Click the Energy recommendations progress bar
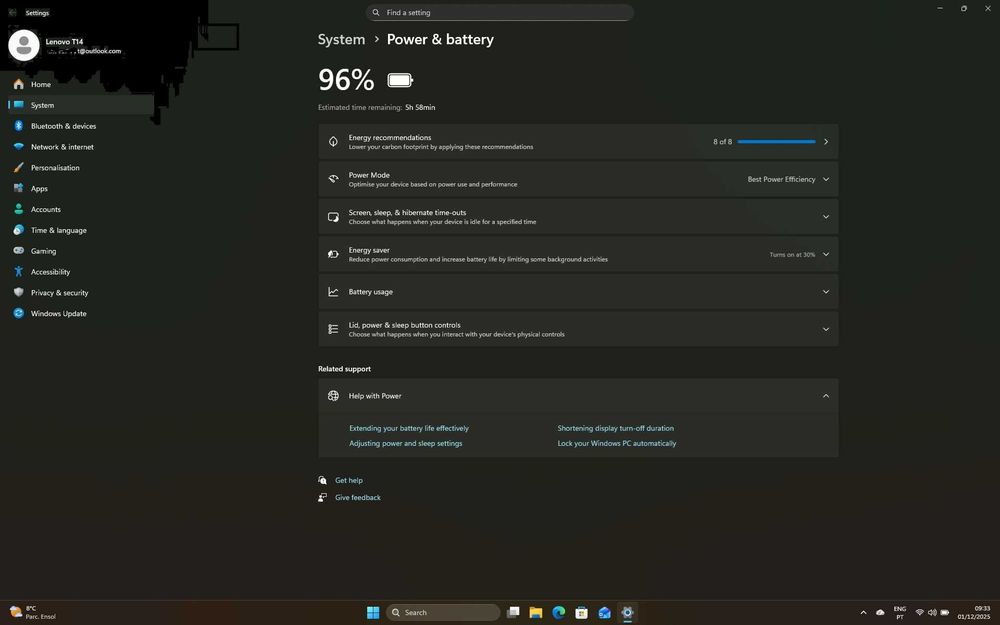The width and height of the screenshot is (1000, 625). point(776,142)
